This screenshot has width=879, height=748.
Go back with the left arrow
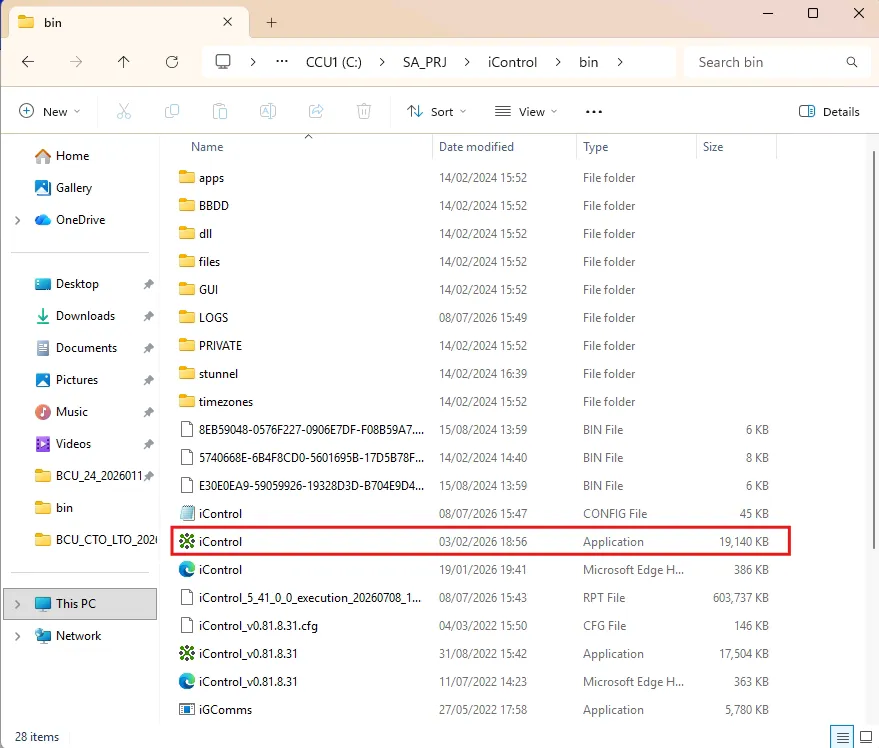27,62
